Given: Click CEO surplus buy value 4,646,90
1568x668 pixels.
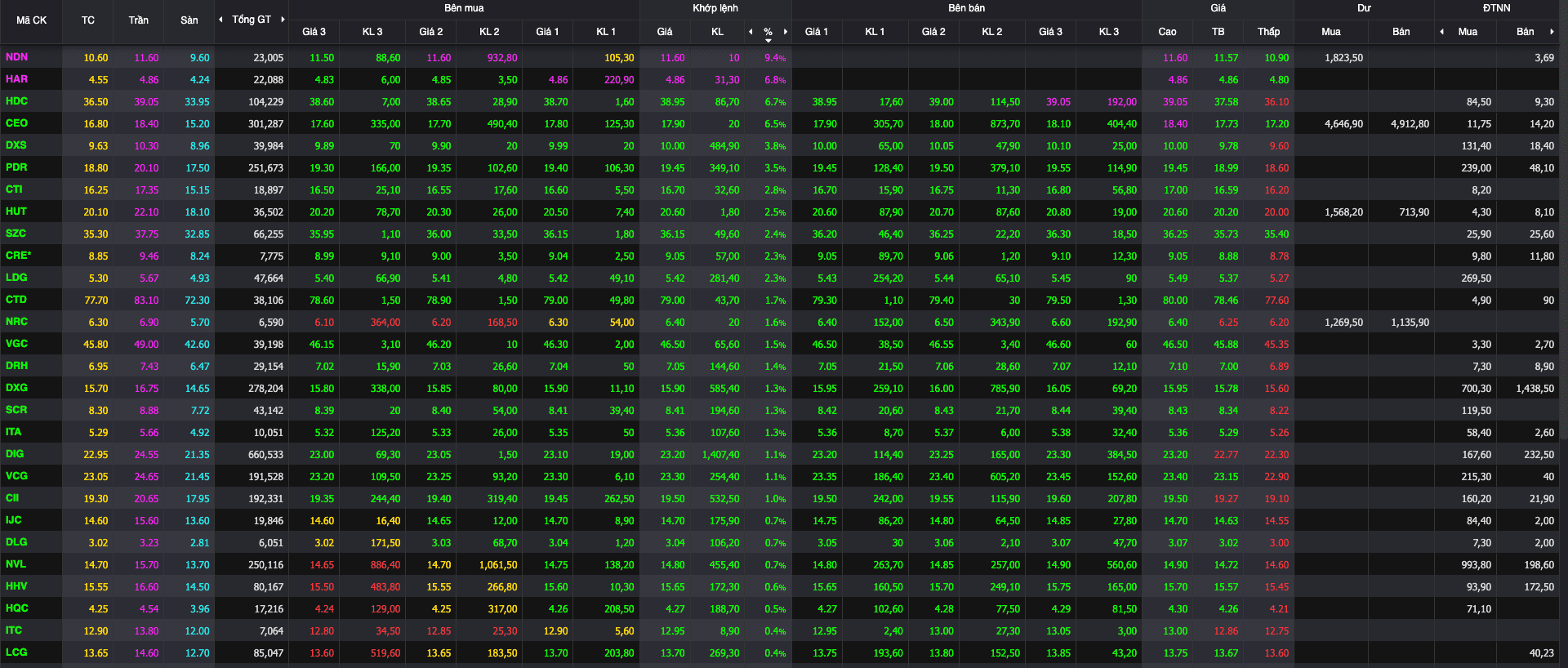Looking at the screenshot, I should [1344, 124].
